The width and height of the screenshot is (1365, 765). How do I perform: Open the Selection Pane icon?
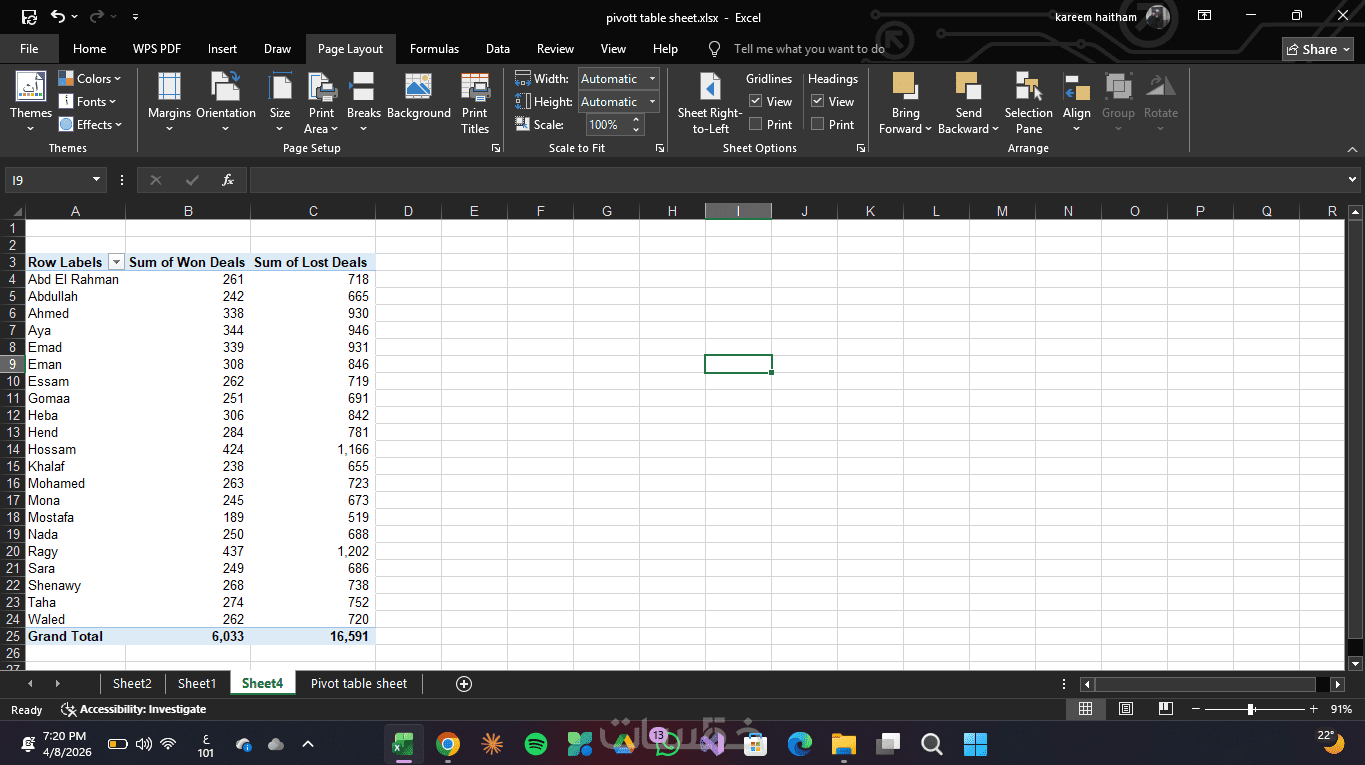click(1028, 86)
